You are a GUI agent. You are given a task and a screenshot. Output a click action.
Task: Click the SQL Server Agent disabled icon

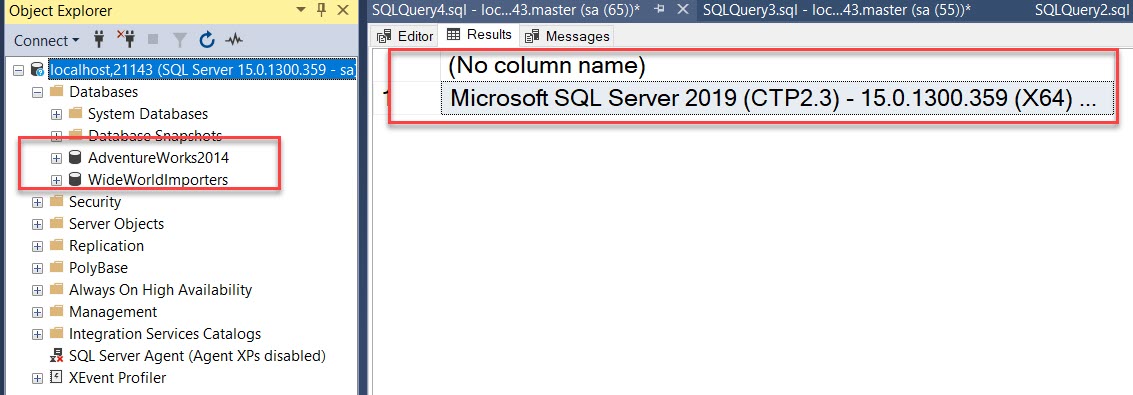pyautogui.click(x=56, y=356)
